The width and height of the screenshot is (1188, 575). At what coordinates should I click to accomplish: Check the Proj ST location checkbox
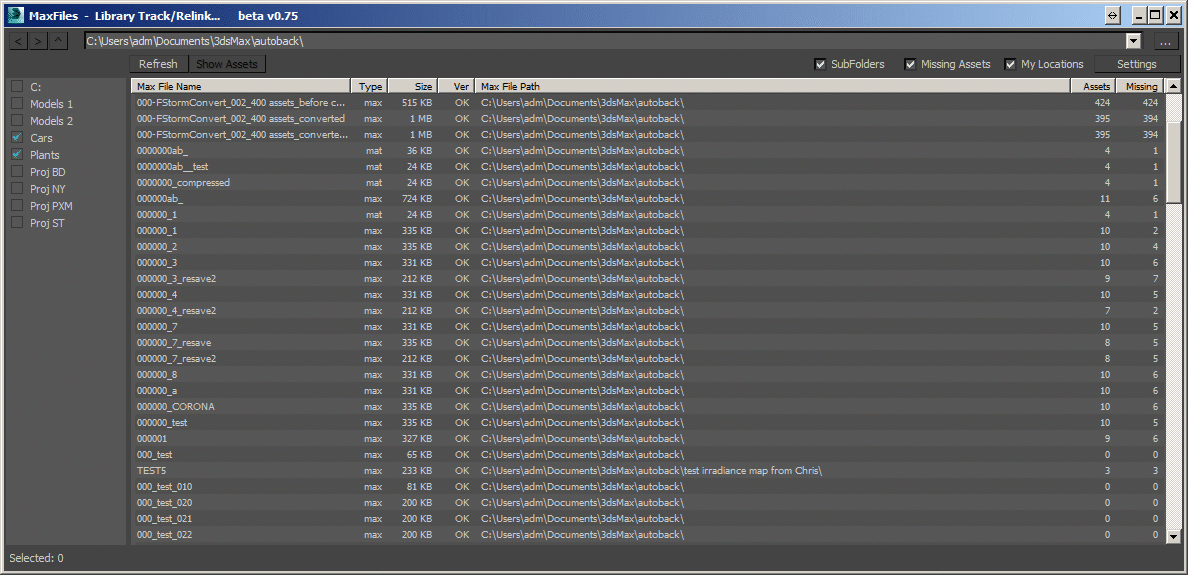(17, 223)
